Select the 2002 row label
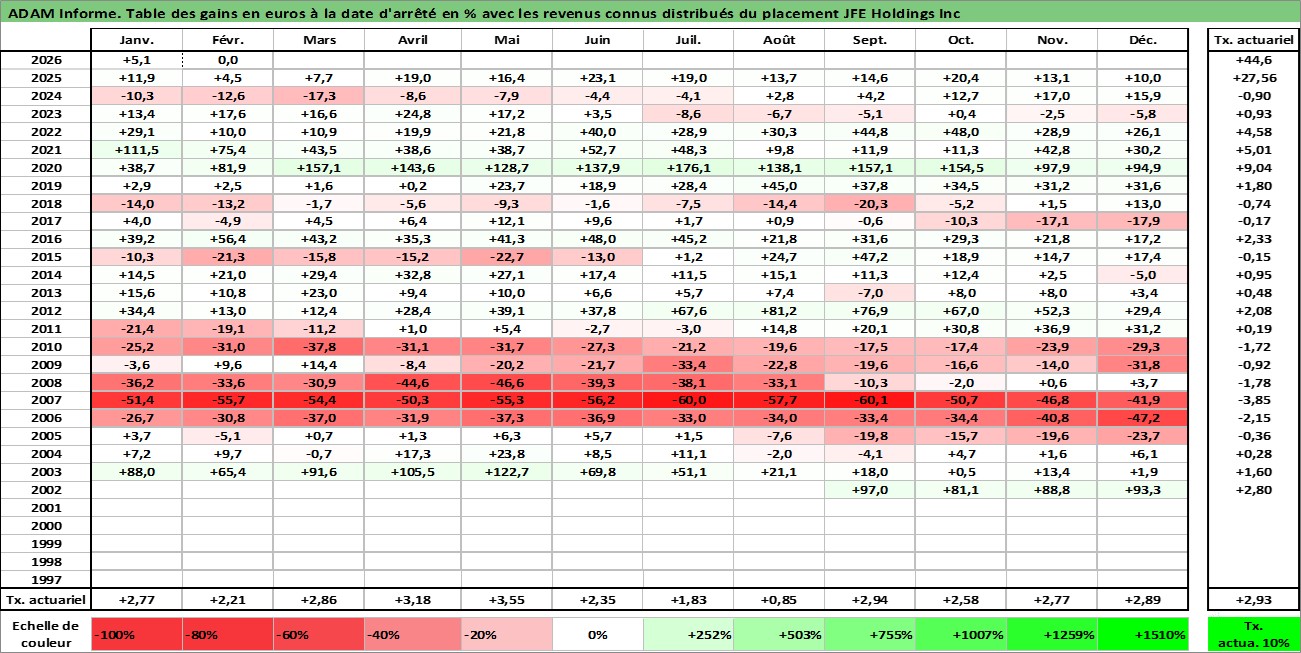The image size is (1301, 653). coord(45,490)
